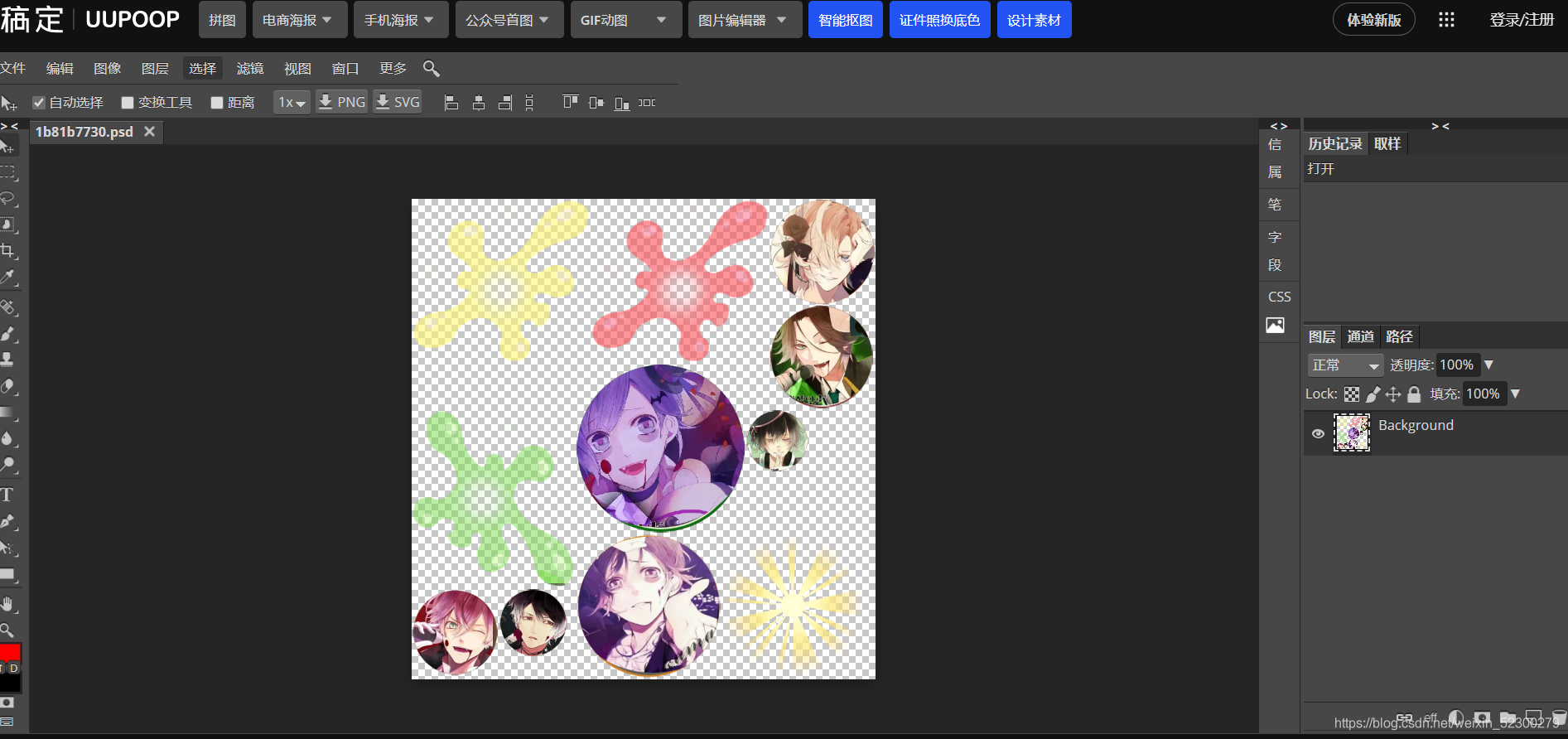Click the 透明度 100% value field
1568x739 pixels.
pos(1457,365)
